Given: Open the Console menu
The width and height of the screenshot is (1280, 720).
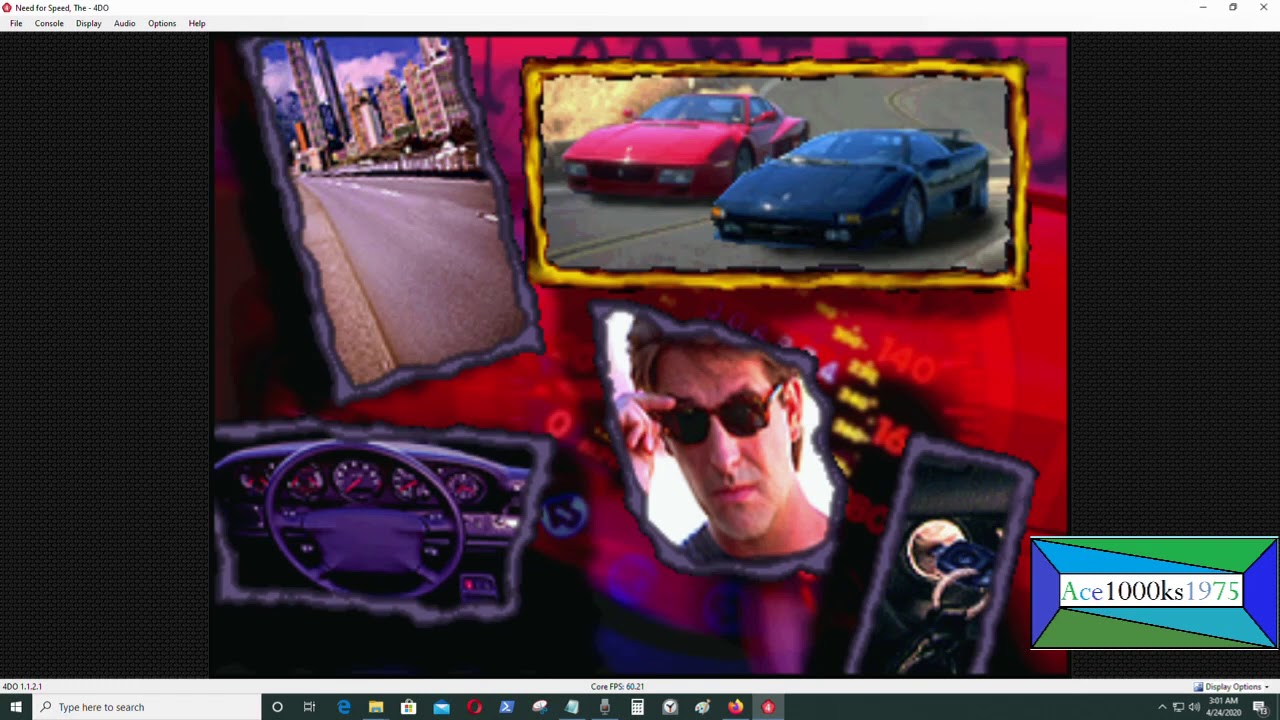Looking at the screenshot, I should (49, 23).
